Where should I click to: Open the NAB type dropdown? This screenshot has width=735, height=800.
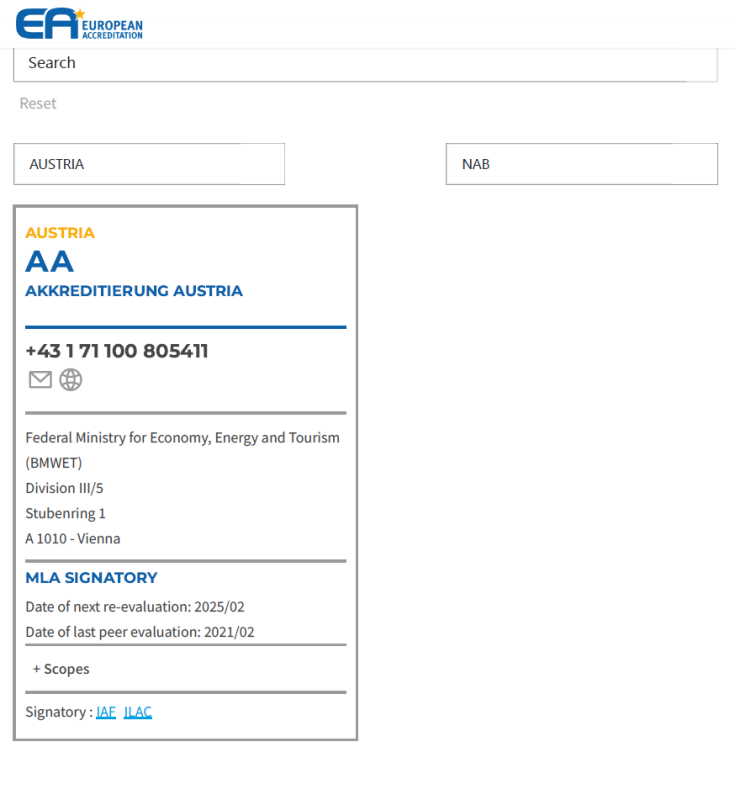(x=581, y=164)
